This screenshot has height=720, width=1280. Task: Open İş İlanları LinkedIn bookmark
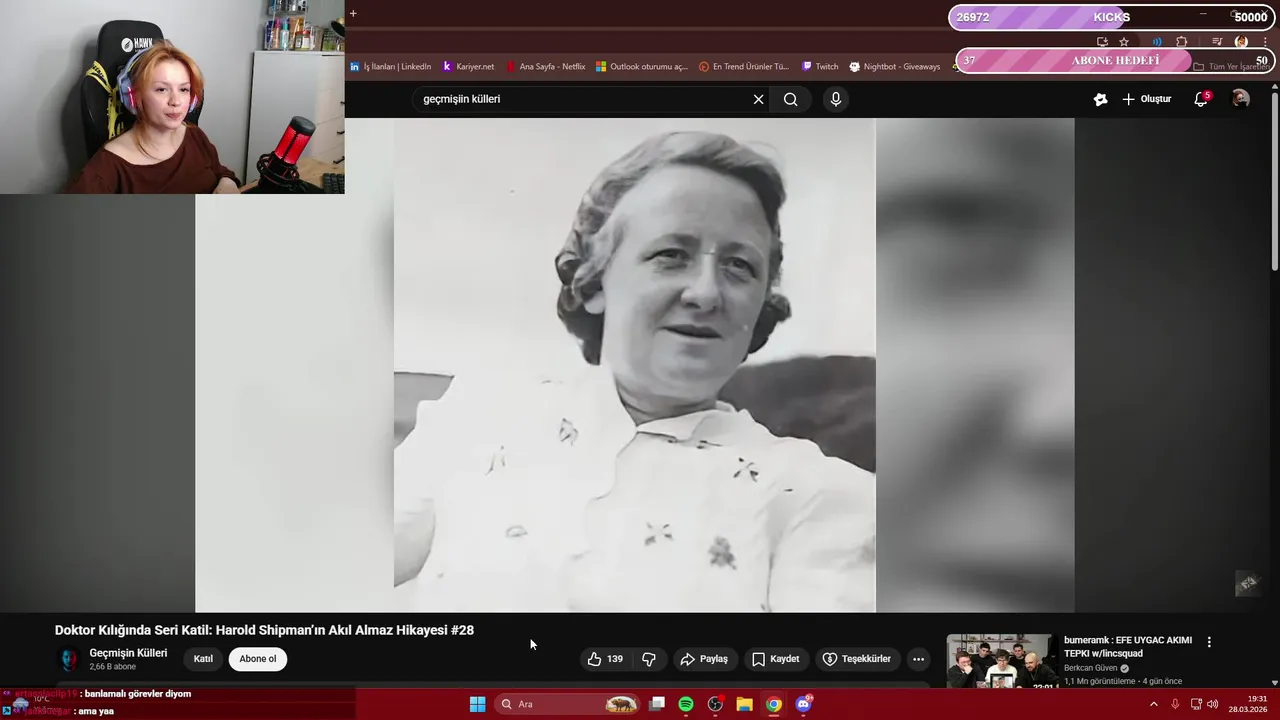pos(391,67)
